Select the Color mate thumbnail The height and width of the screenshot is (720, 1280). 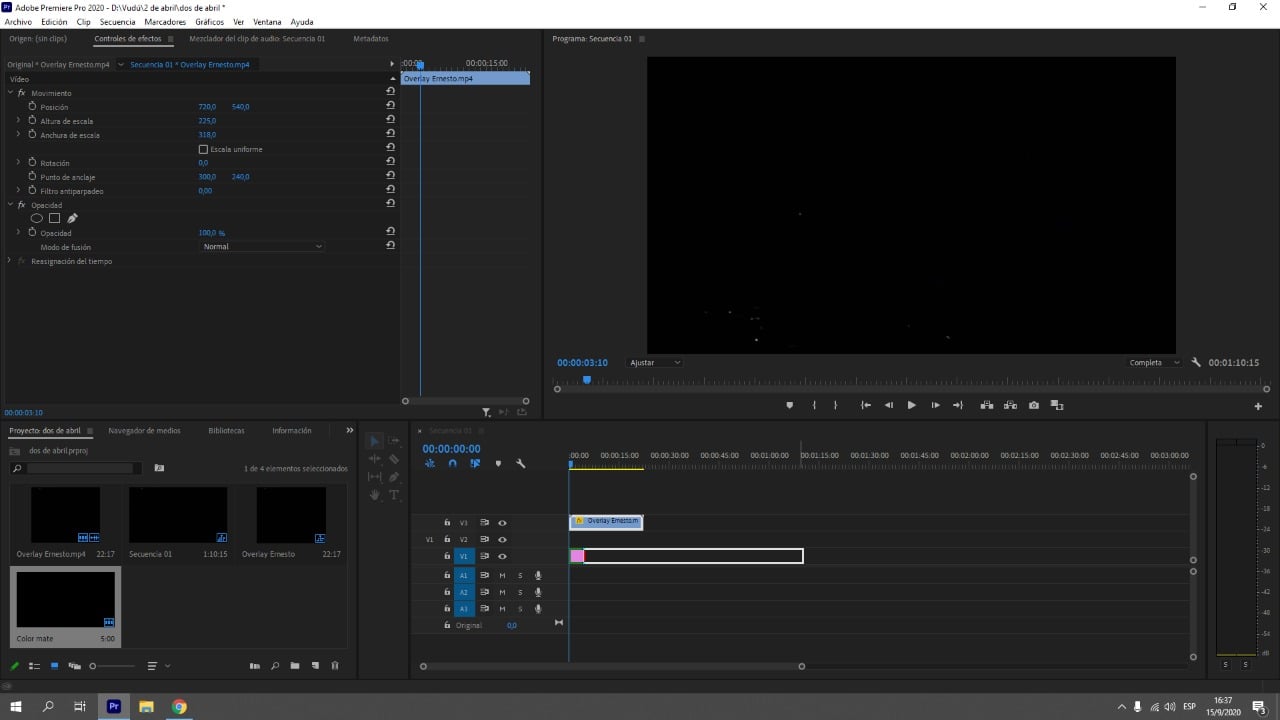pyautogui.click(x=65, y=598)
